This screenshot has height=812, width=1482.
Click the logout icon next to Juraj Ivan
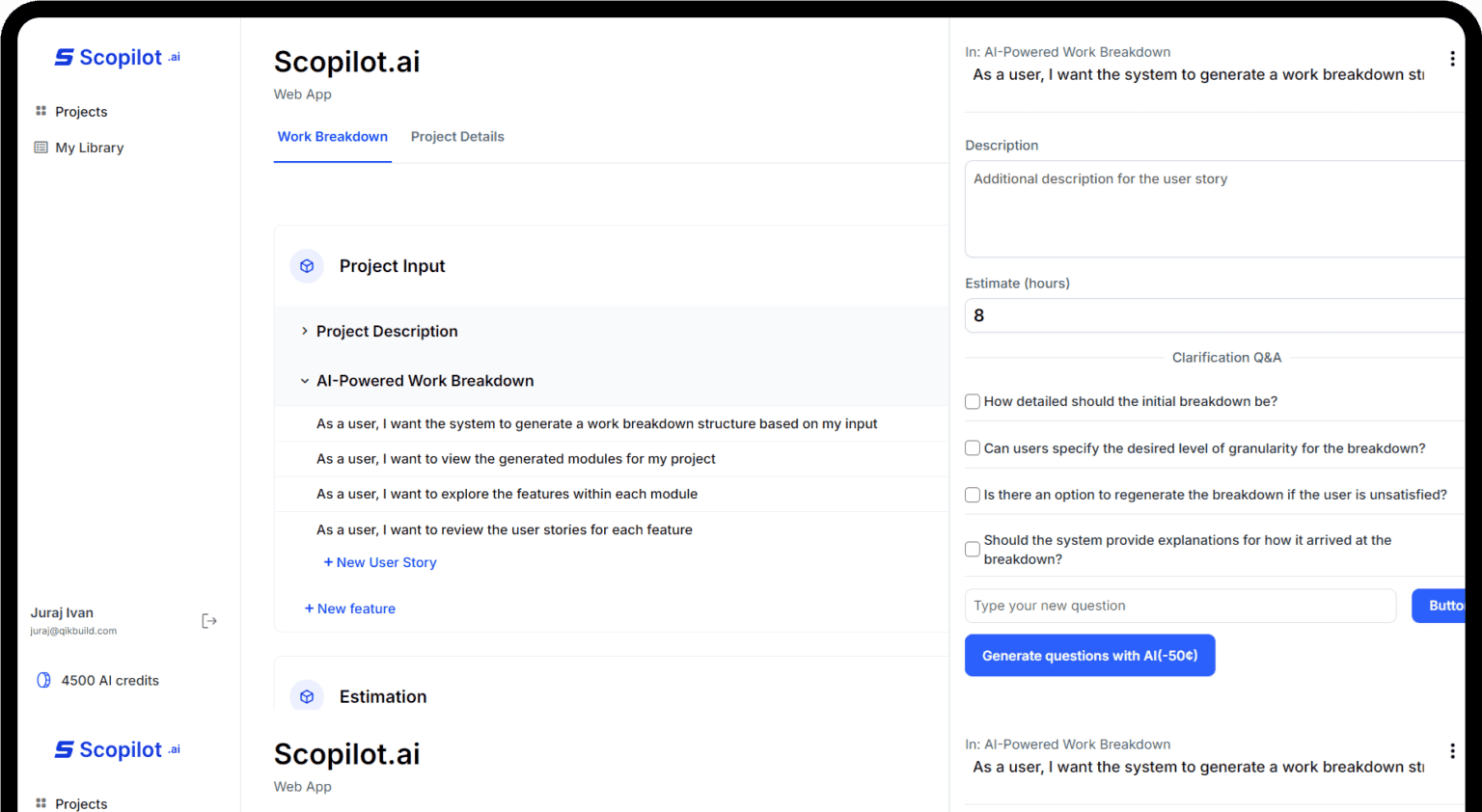(209, 621)
